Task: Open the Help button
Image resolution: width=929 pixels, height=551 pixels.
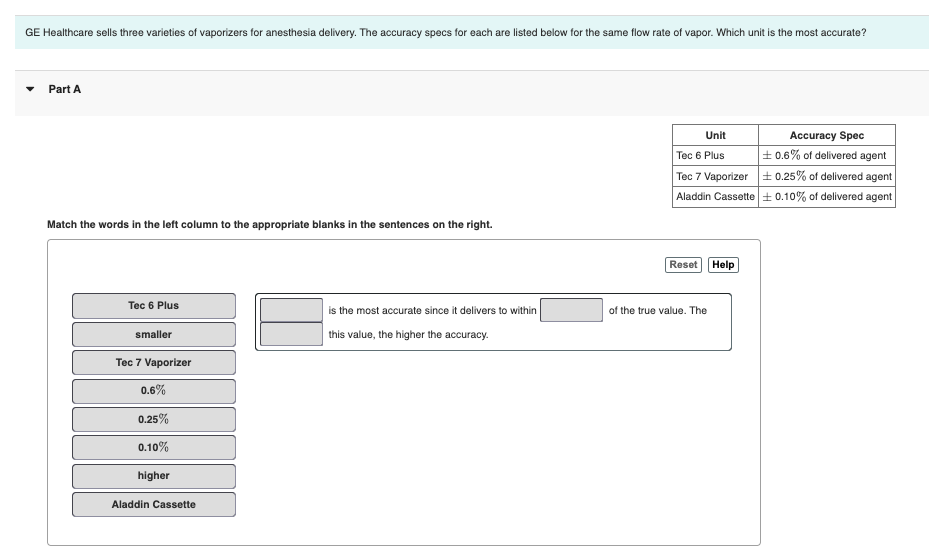Action: coord(723,265)
